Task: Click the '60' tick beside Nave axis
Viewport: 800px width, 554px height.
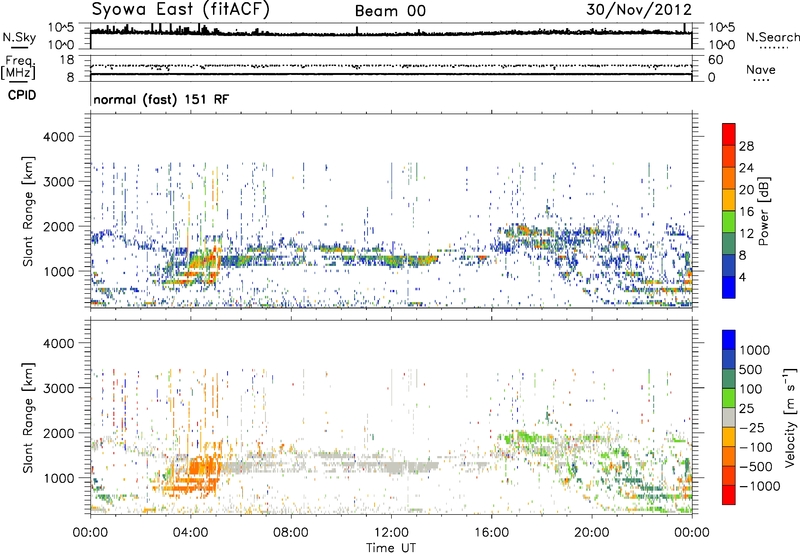Action: coord(715,60)
